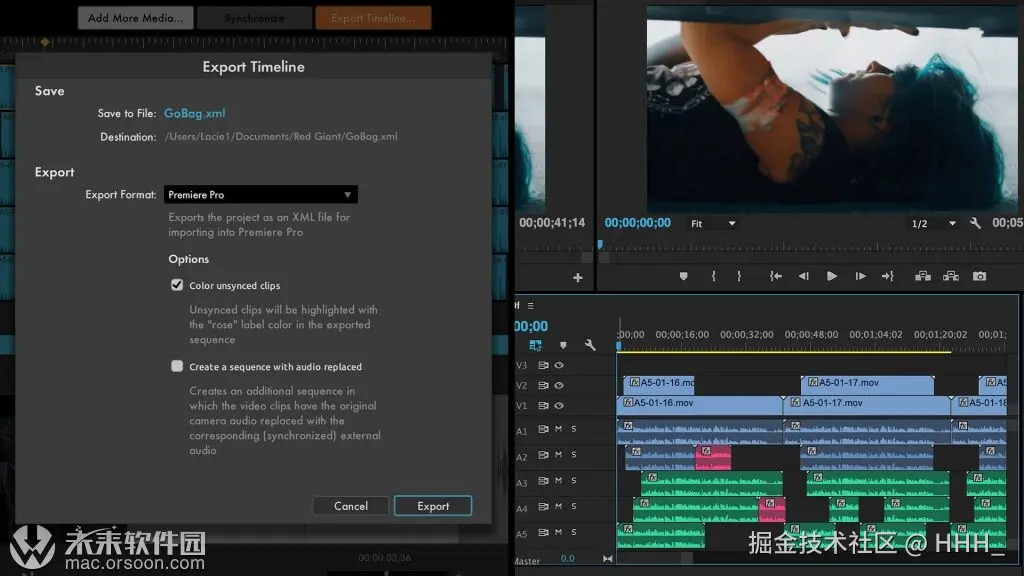Select the rose-colored clip on track A4

[x=772, y=509]
